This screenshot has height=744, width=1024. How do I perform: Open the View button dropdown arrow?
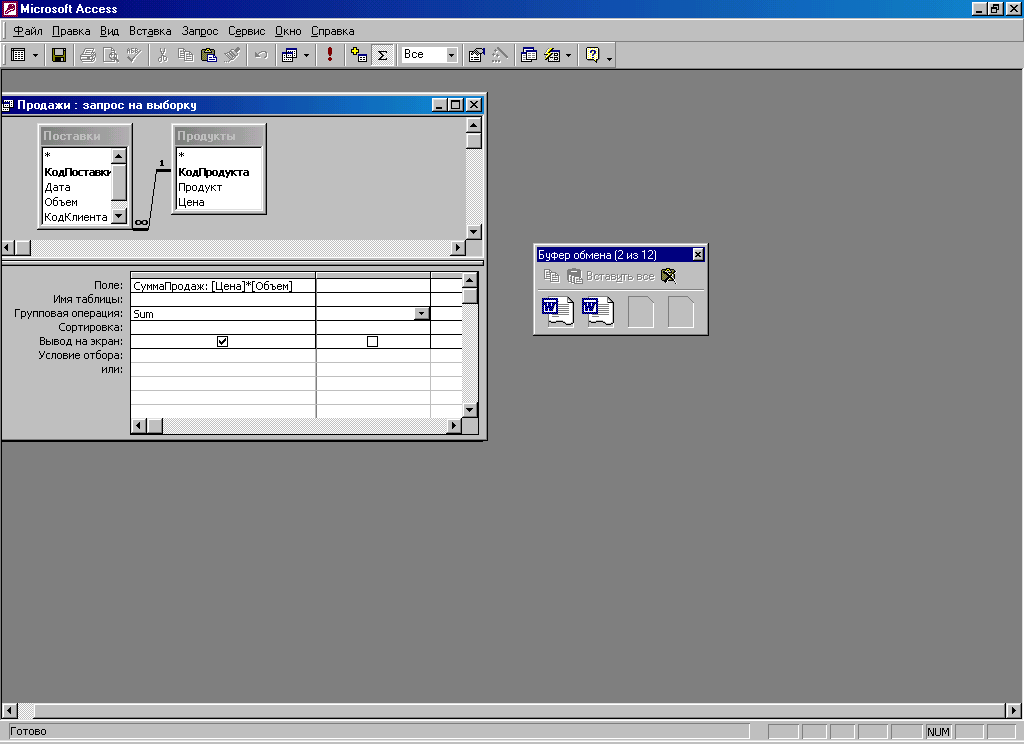click(x=35, y=56)
